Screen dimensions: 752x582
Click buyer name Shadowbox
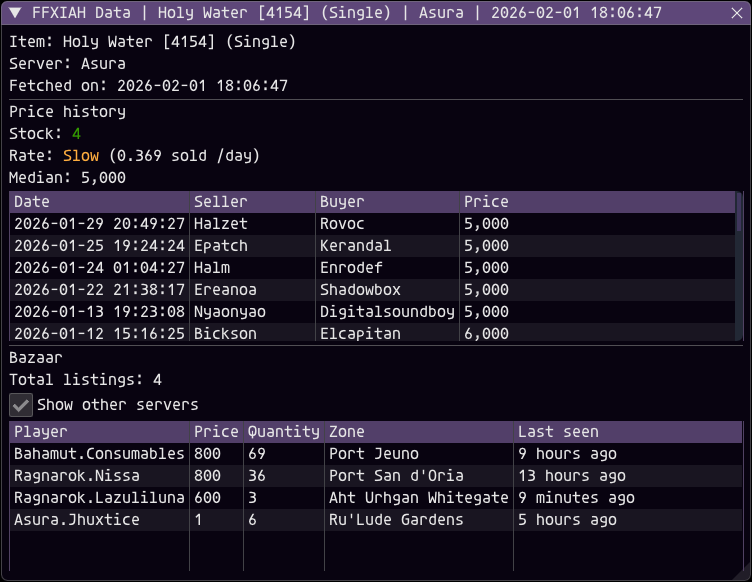click(x=360, y=290)
